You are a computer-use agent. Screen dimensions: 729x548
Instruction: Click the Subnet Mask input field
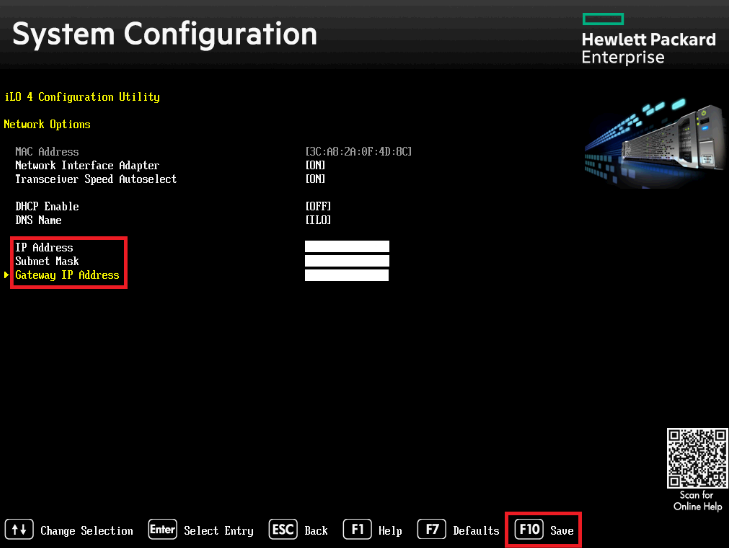(x=347, y=261)
